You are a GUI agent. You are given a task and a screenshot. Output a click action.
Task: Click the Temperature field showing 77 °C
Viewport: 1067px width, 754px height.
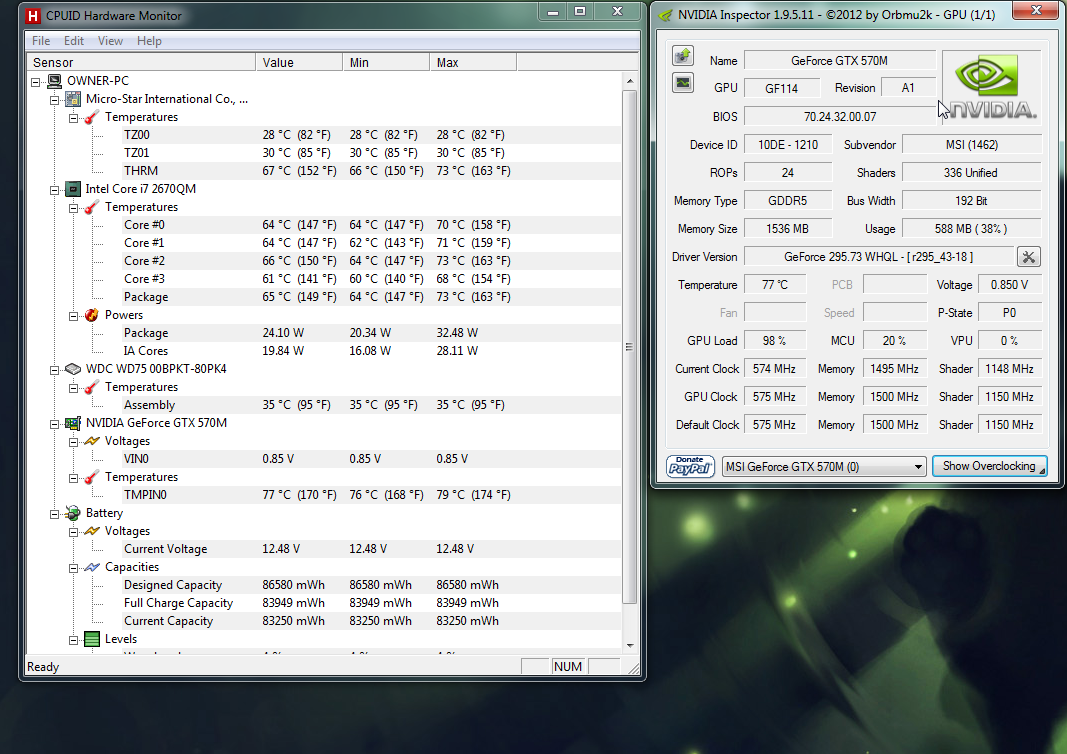(x=774, y=285)
